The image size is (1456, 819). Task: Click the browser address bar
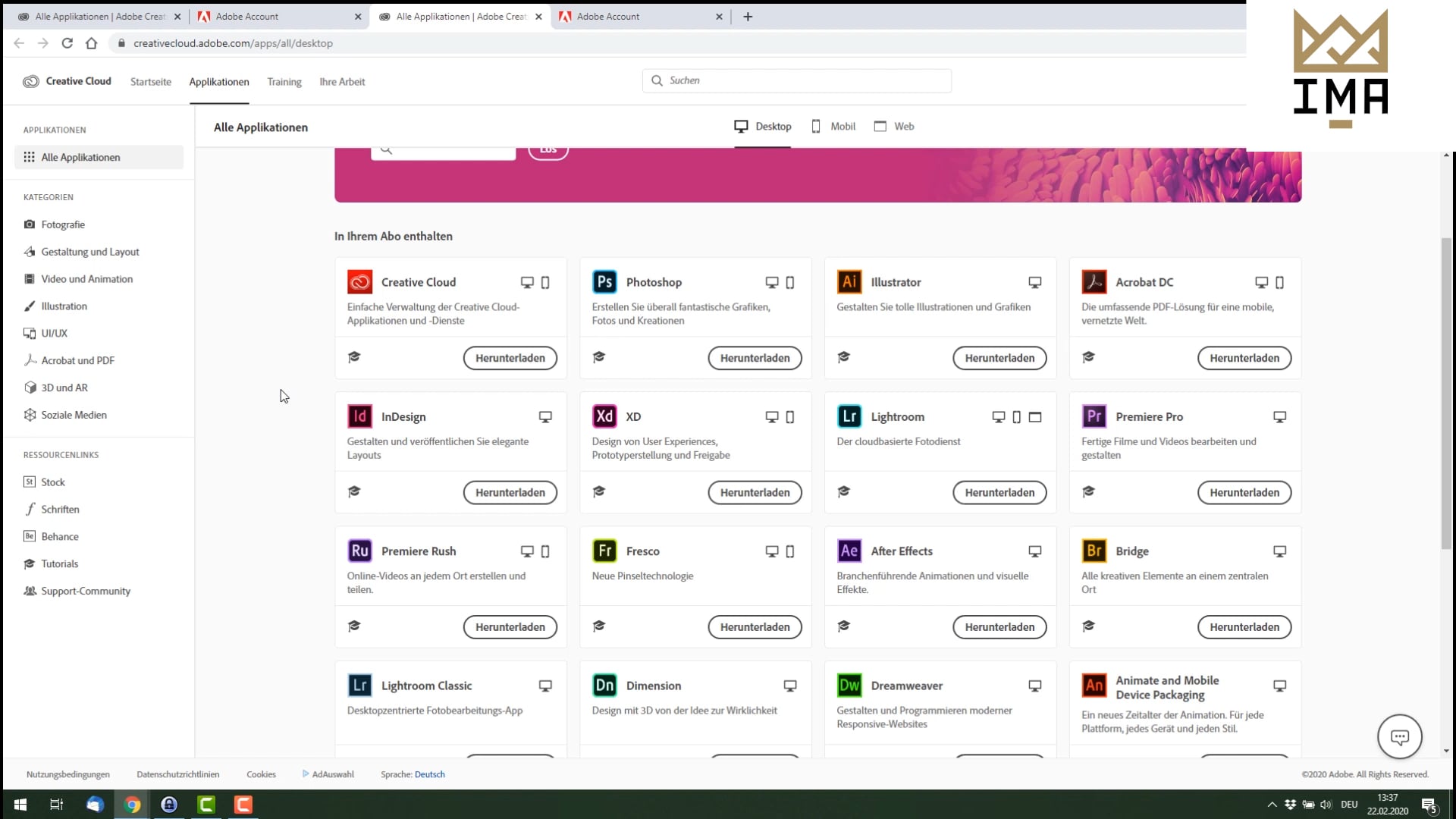[675, 43]
